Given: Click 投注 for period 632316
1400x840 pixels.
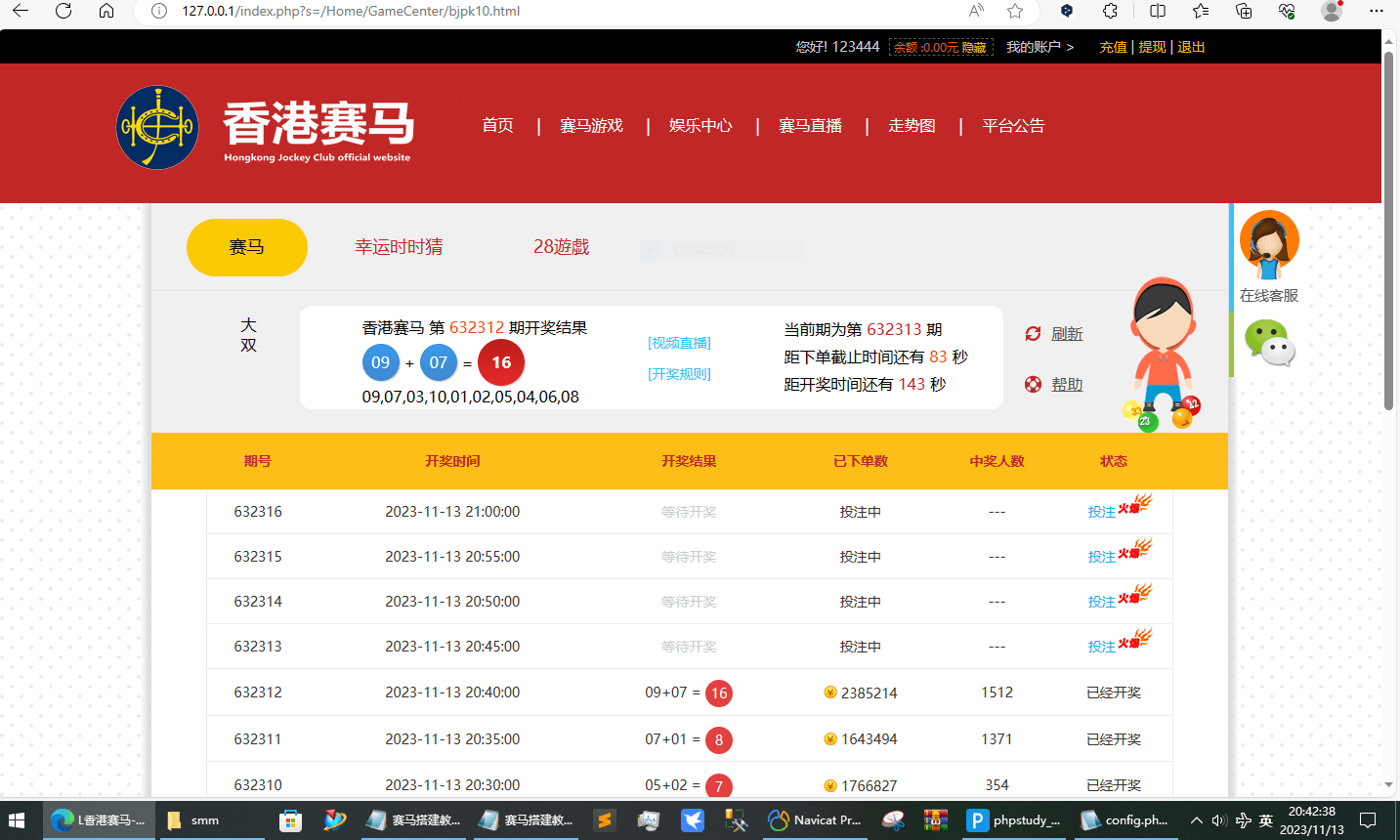Looking at the screenshot, I should point(1101,512).
